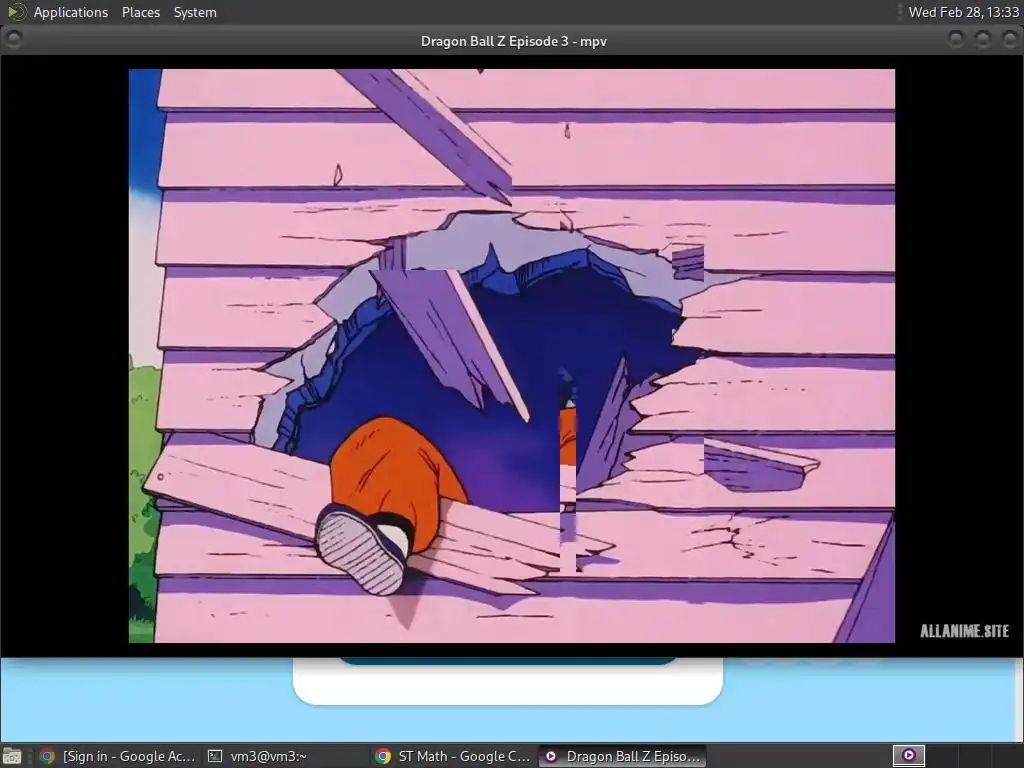Open the Applications menu
The height and width of the screenshot is (768, 1024).
point(71,12)
